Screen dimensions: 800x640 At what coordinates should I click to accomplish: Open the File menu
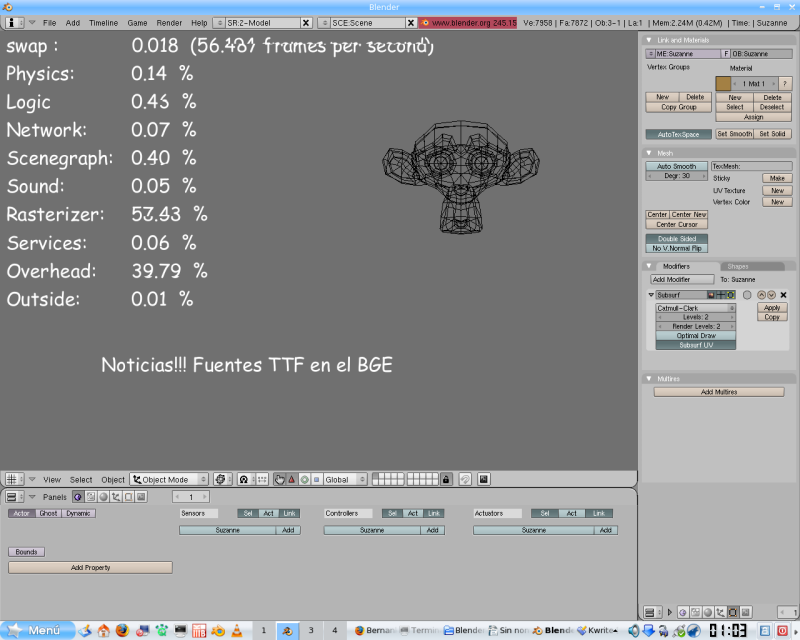click(49, 23)
